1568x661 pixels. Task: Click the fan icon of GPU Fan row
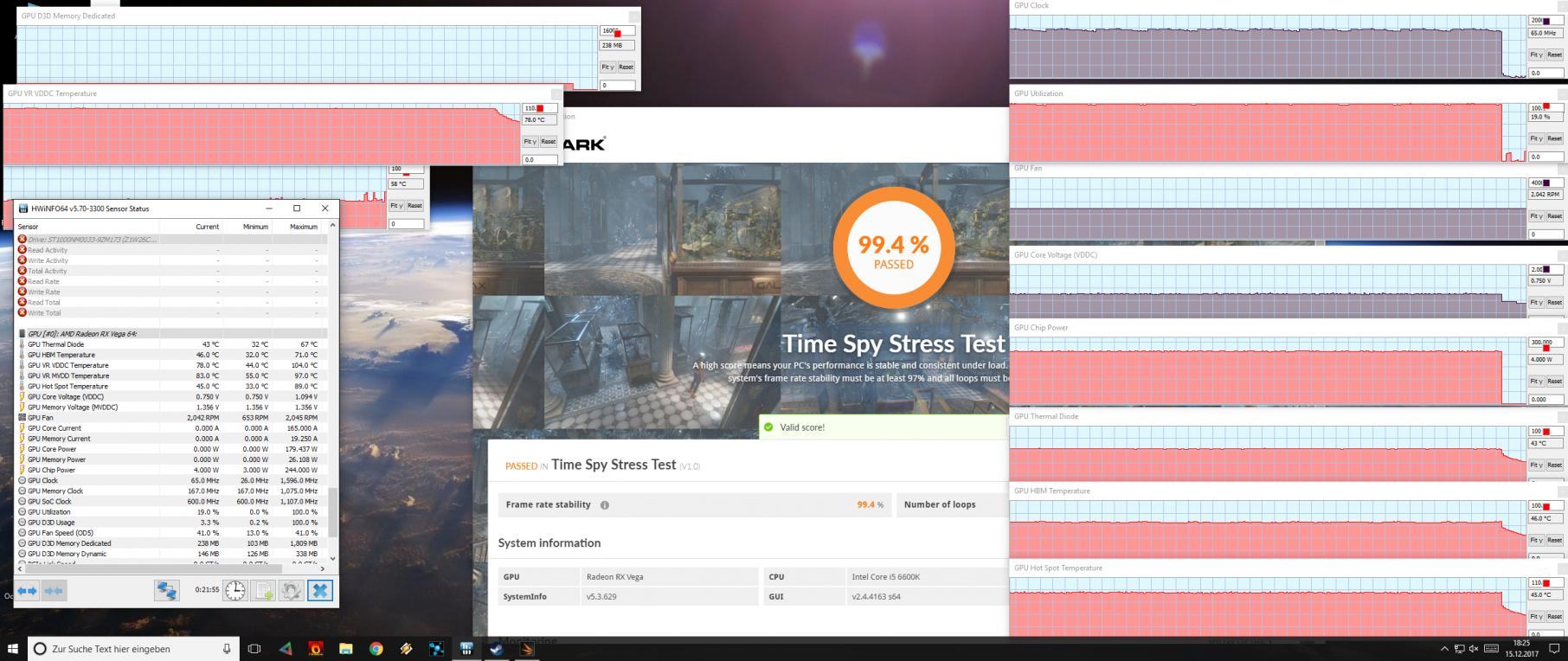[22, 418]
